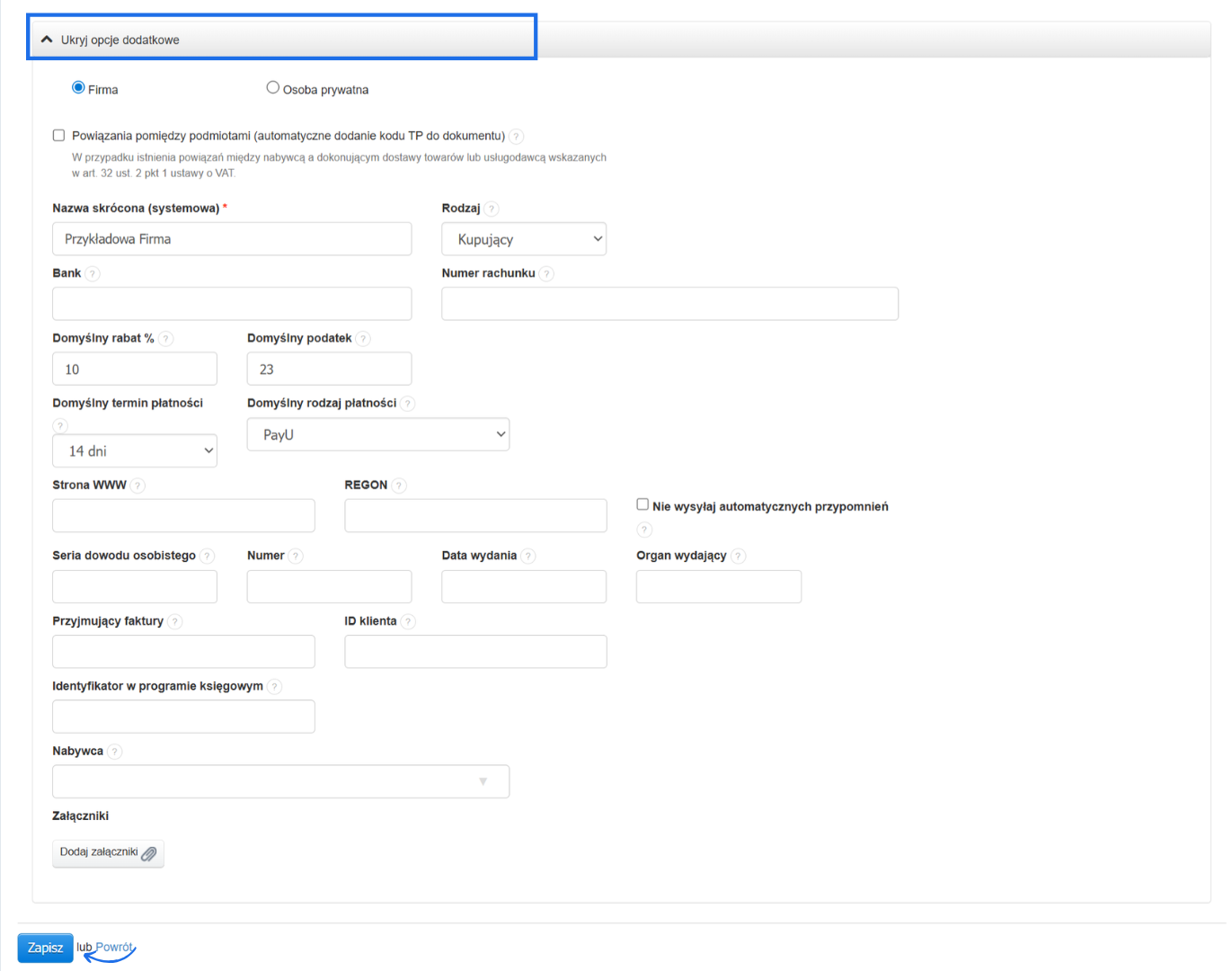
Task: Open the Rodzaj dropdown showing Kupujący
Action: (524, 239)
